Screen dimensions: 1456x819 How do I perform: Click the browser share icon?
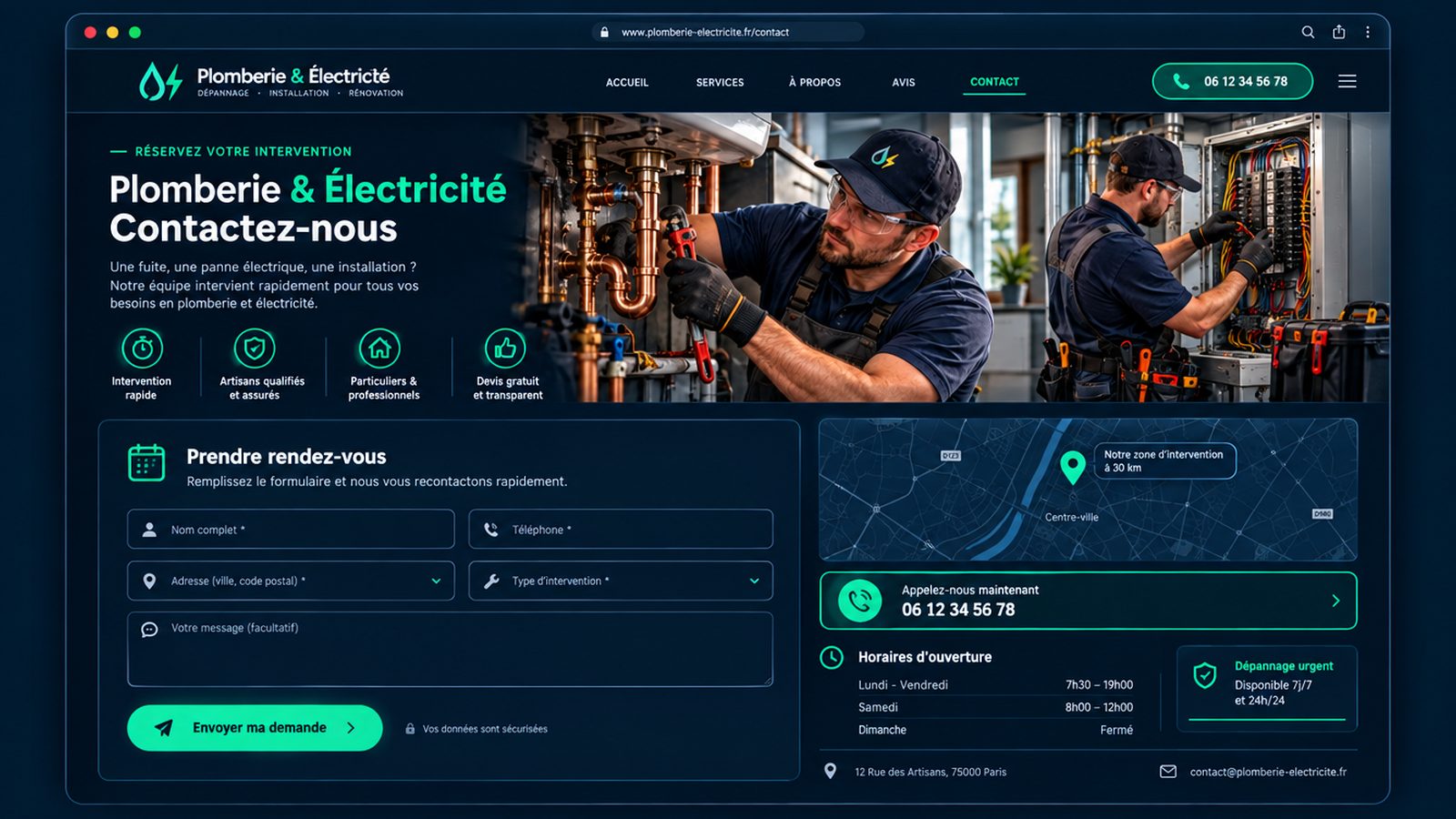coord(1339,32)
